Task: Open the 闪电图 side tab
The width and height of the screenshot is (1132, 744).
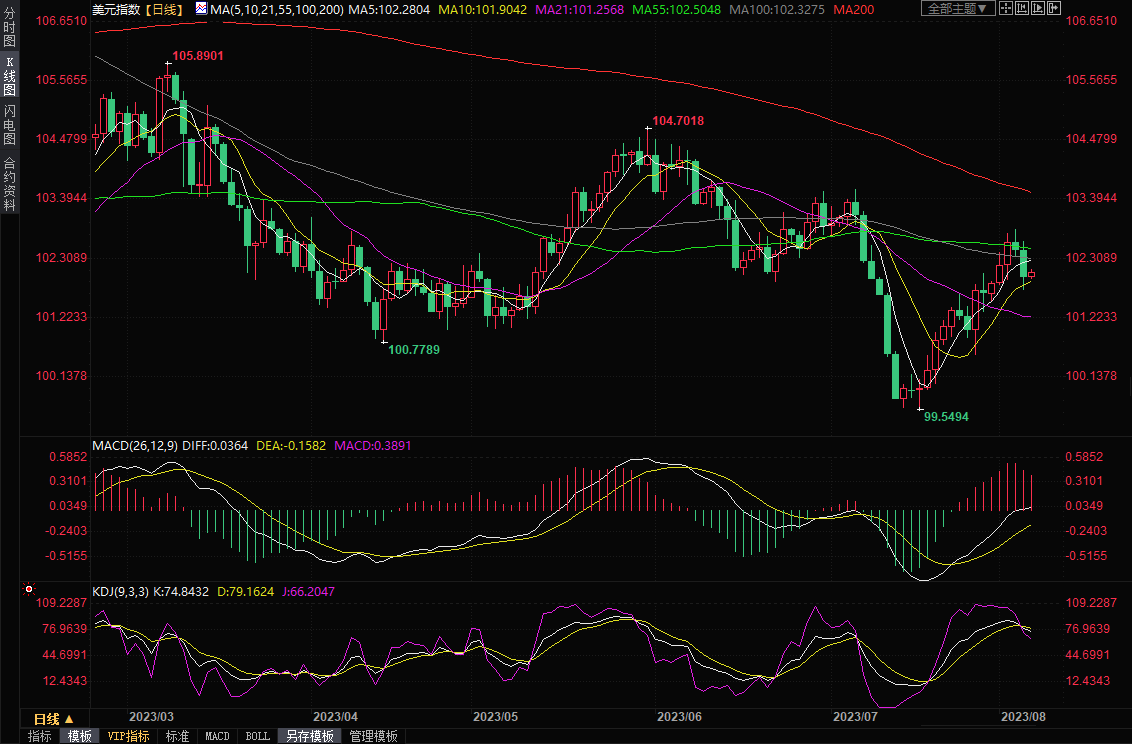Action: [x=10, y=124]
